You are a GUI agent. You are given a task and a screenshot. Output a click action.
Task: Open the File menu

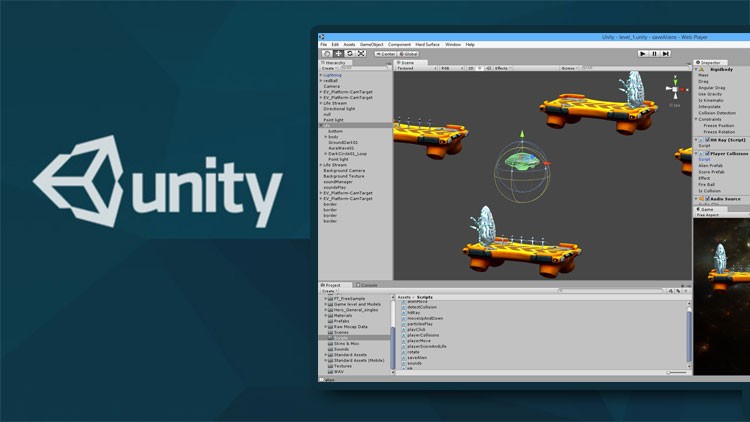pos(324,44)
